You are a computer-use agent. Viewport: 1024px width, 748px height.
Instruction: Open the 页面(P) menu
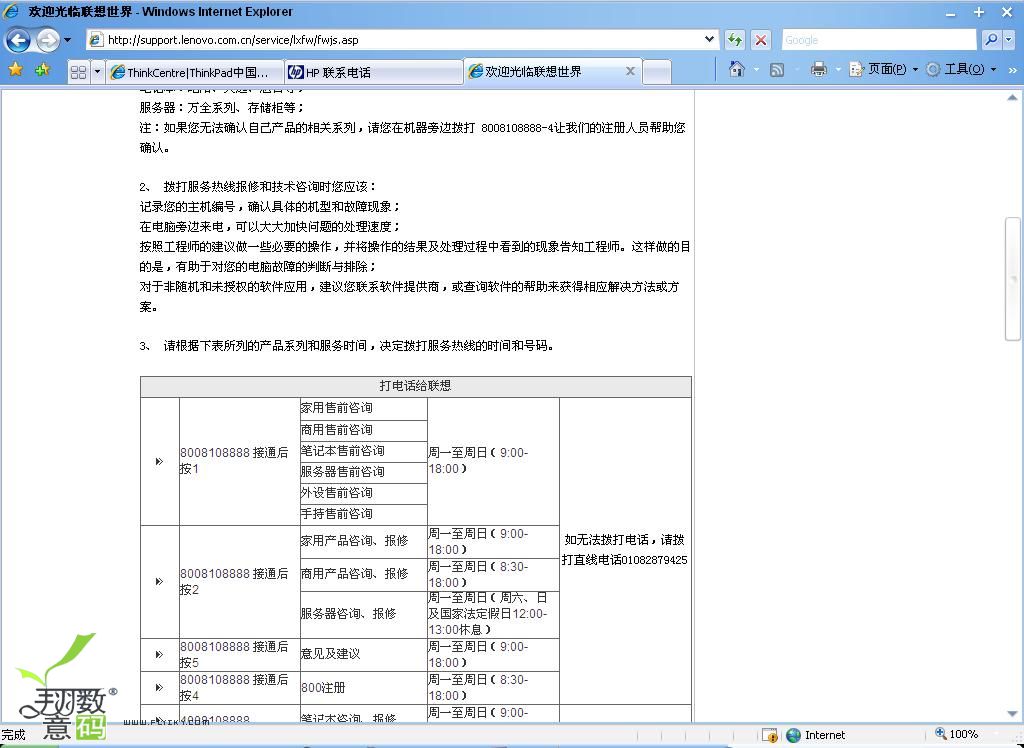(x=884, y=69)
